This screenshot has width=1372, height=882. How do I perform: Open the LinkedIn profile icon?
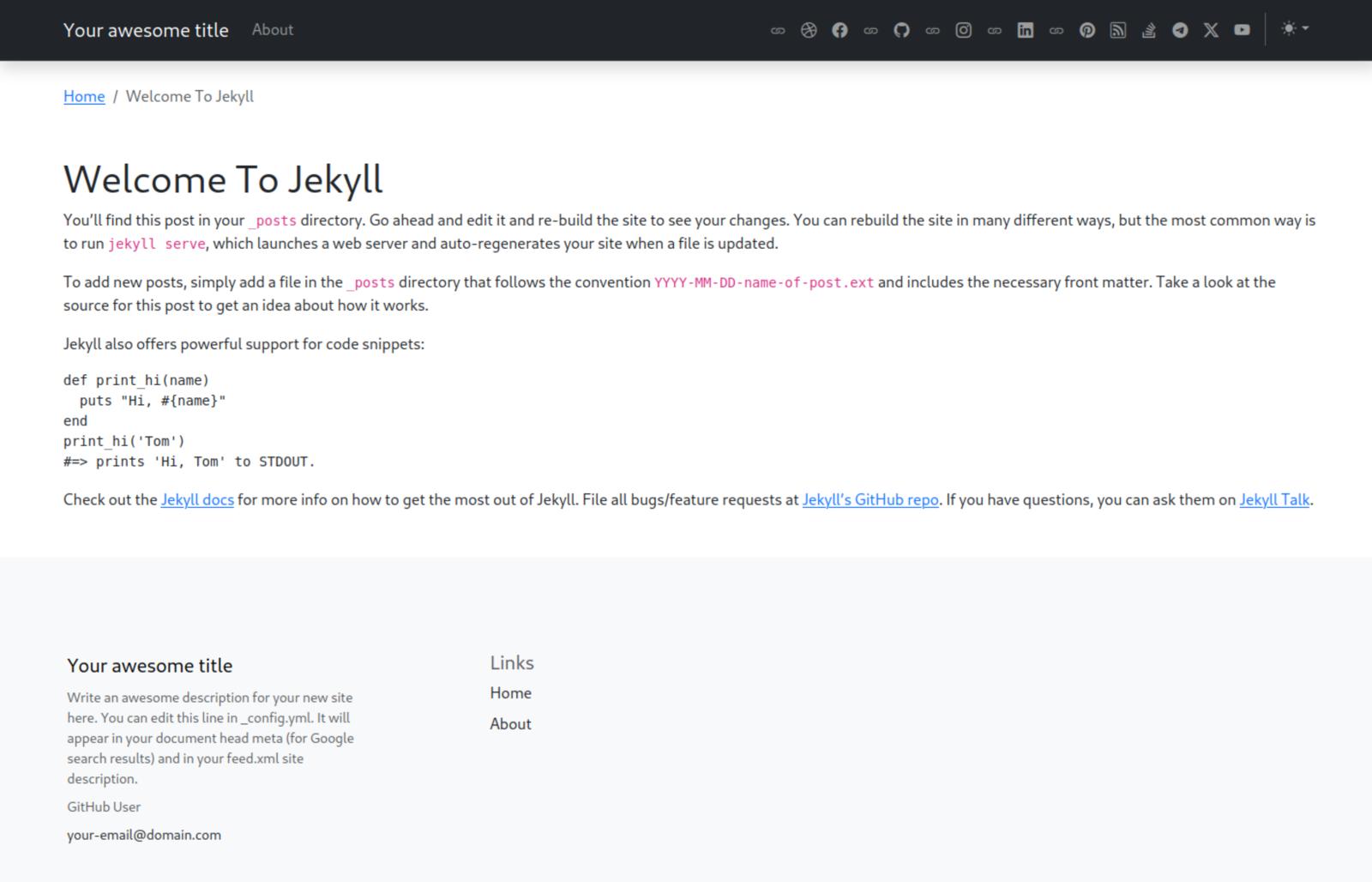coord(1025,29)
